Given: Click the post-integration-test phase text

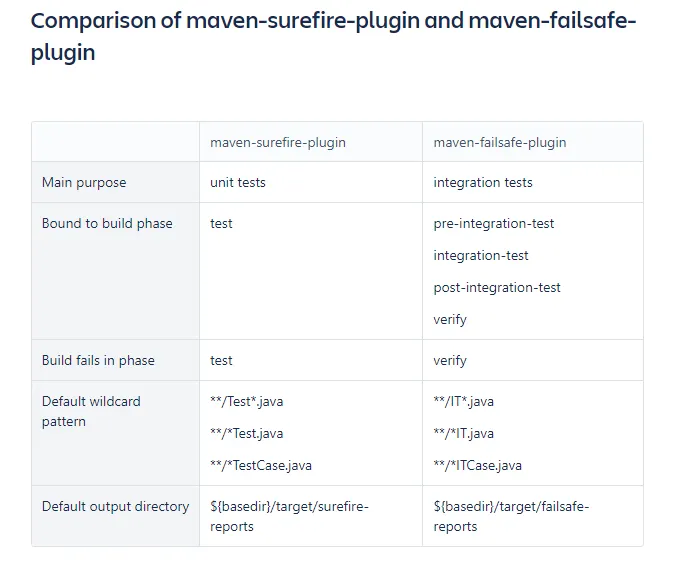Looking at the screenshot, I should pos(497,288).
